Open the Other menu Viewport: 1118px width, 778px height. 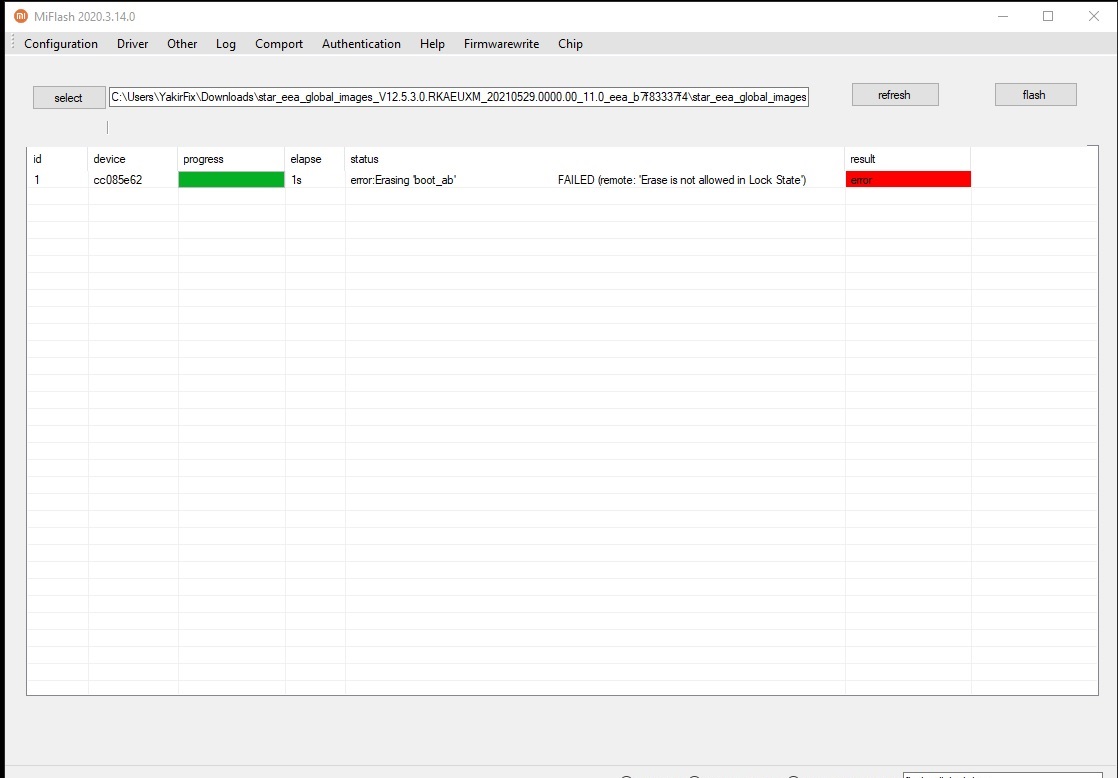[x=182, y=43]
